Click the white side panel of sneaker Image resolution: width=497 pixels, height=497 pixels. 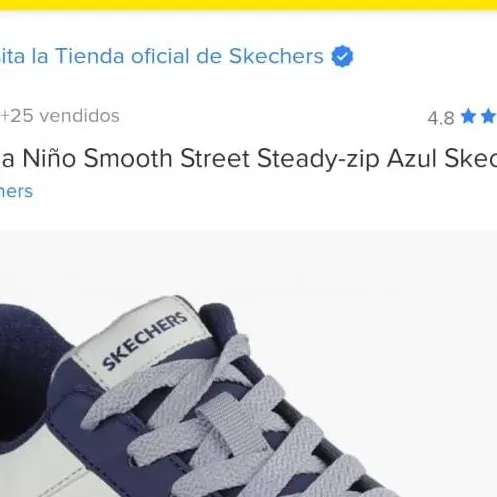(37, 467)
